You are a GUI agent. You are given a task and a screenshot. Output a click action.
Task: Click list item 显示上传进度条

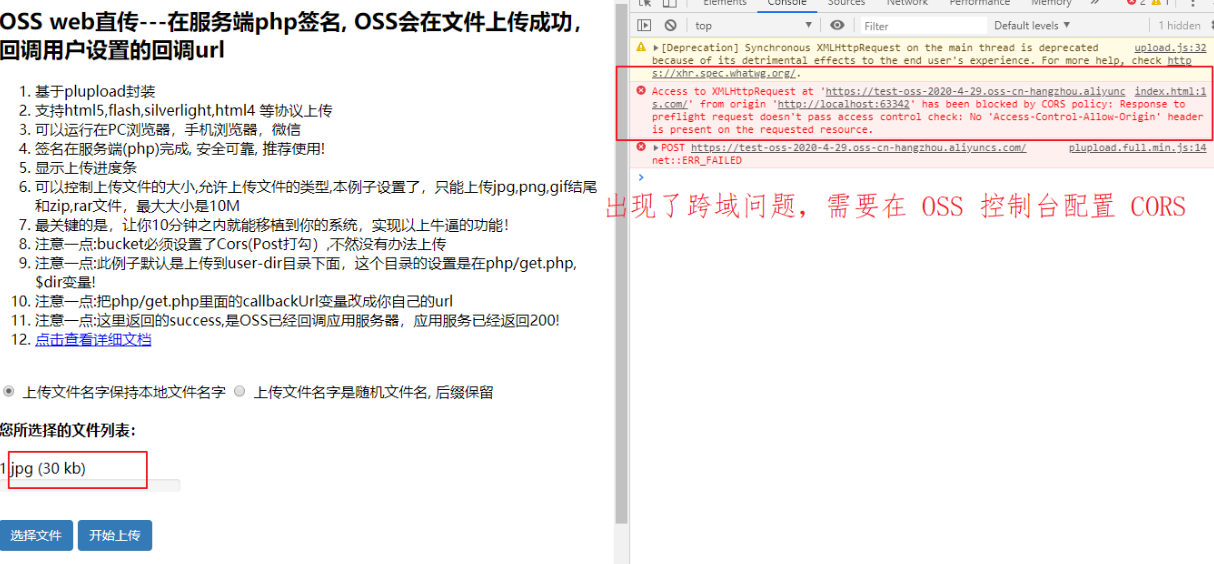pos(86,167)
